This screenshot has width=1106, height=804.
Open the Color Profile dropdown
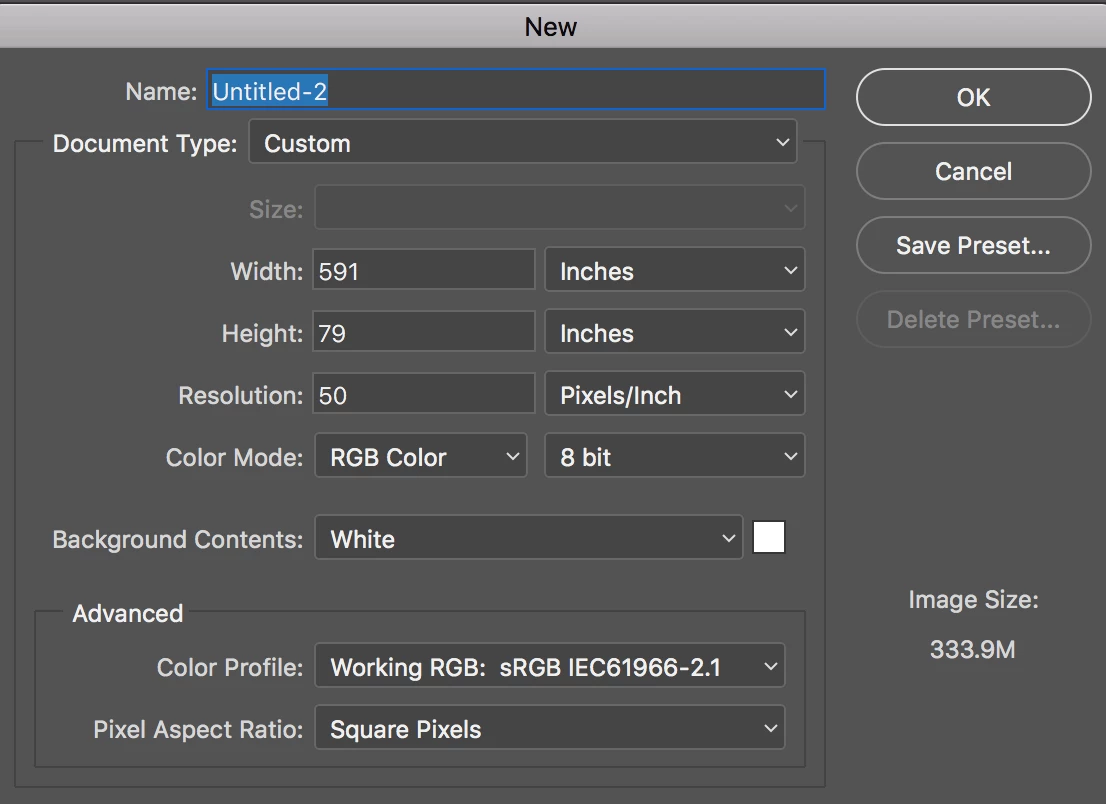(x=549, y=667)
